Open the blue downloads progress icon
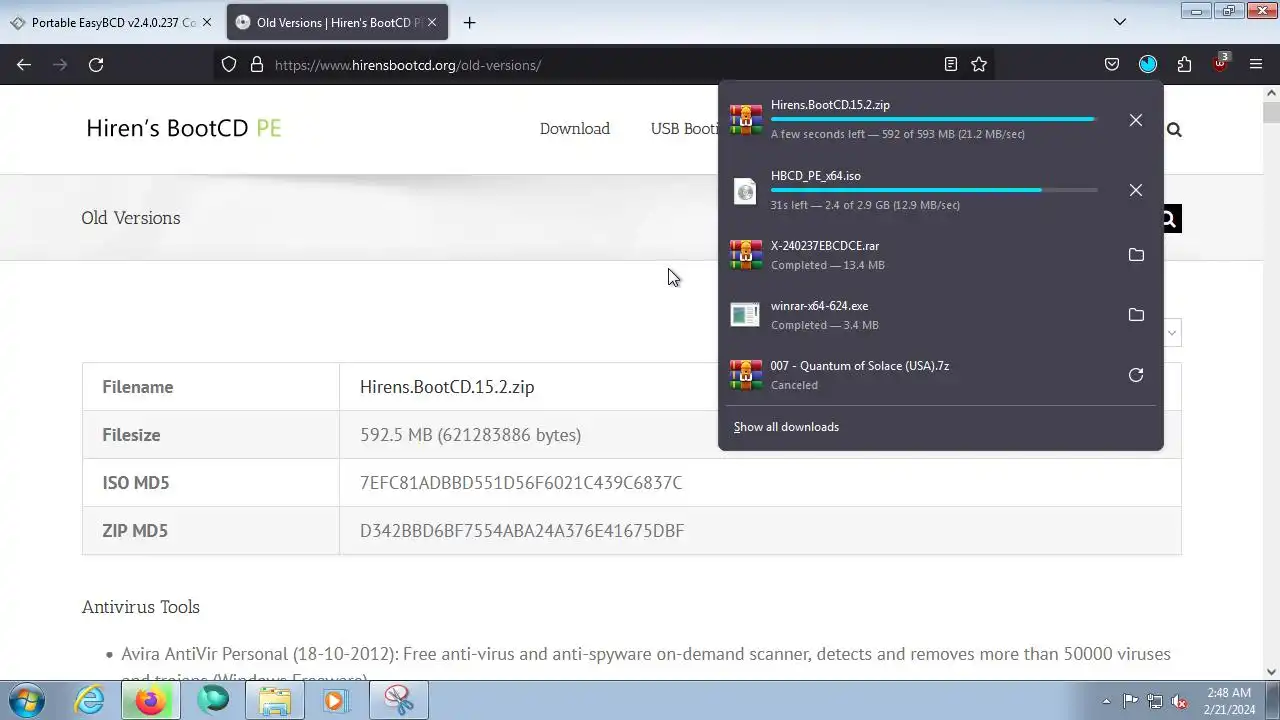The width and height of the screenshot is (1280, 720). (1148, 64)
